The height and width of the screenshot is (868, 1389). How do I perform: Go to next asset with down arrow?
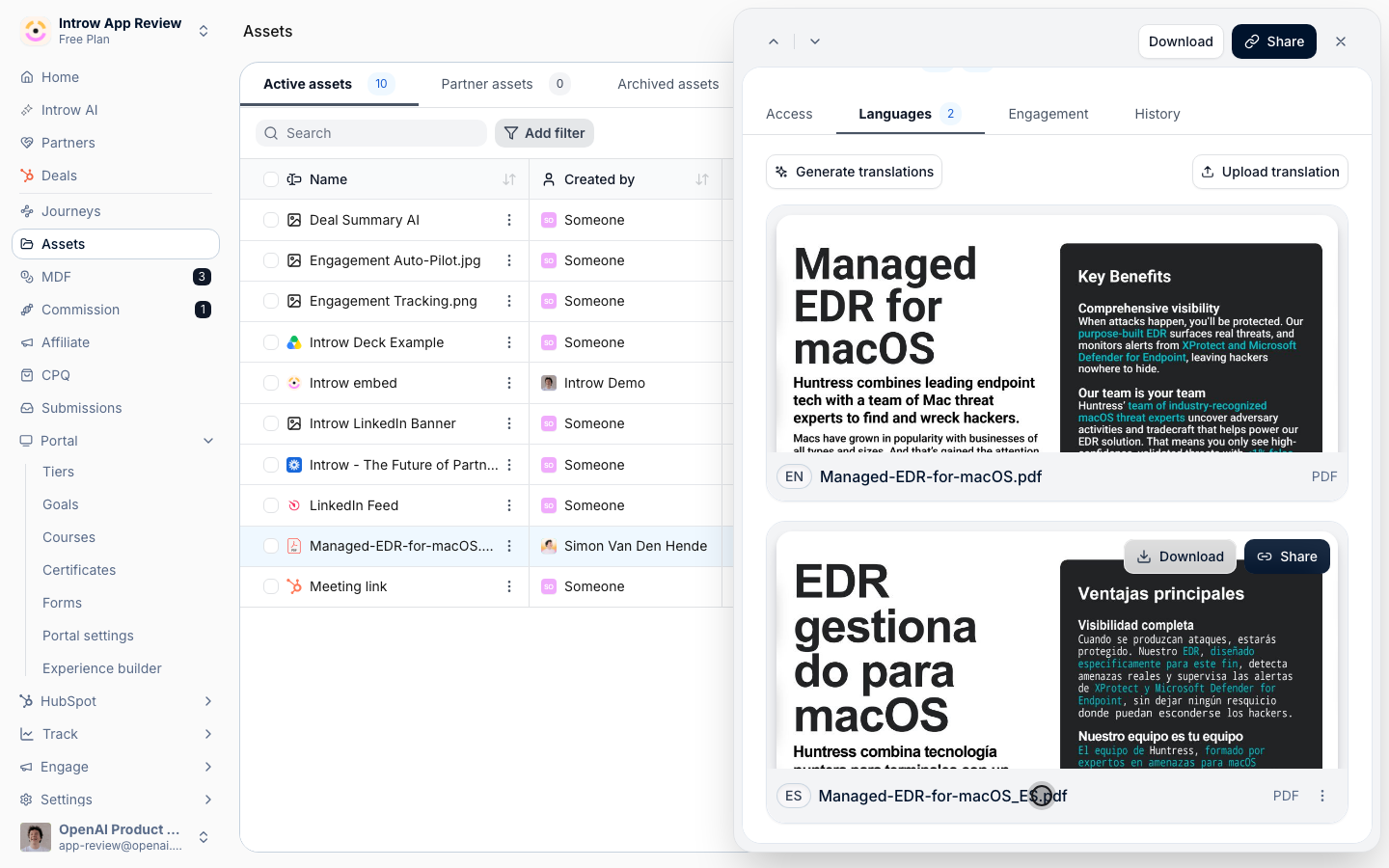coord(815,41)
